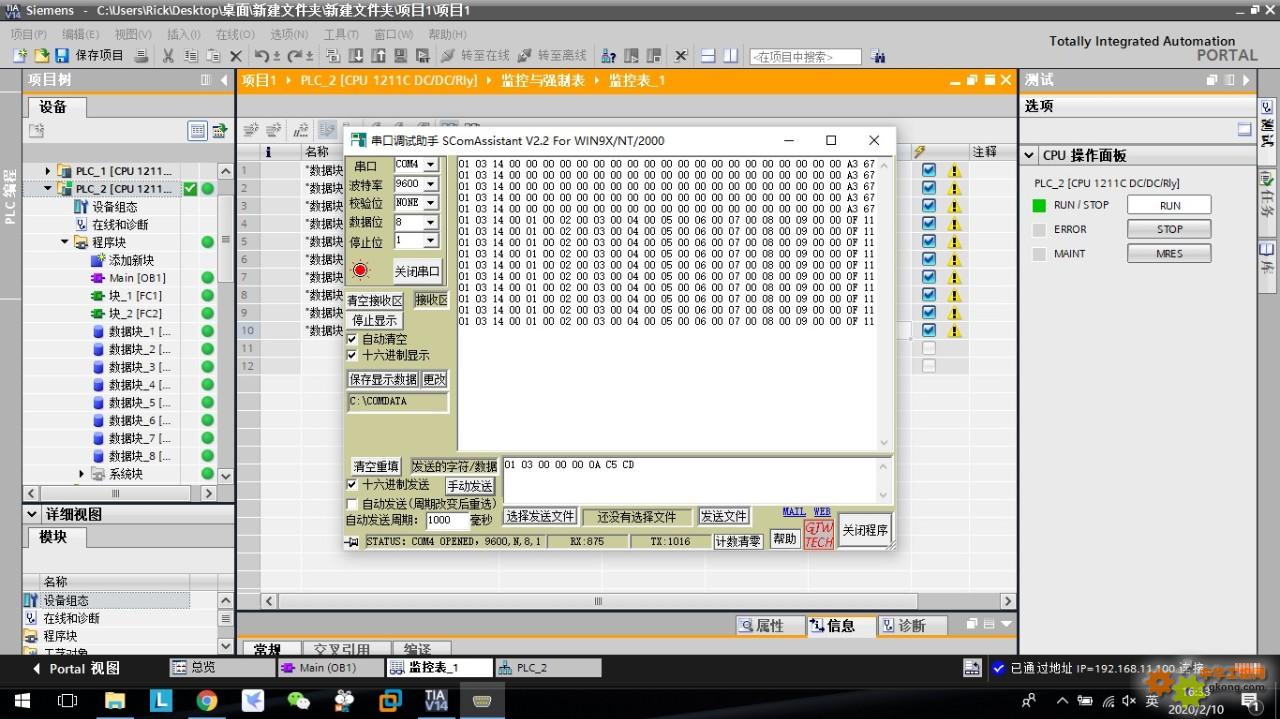Uncheck the row 5 checkbox in watch table
This screenshot has width=1280, height=719.
[929, 241]
